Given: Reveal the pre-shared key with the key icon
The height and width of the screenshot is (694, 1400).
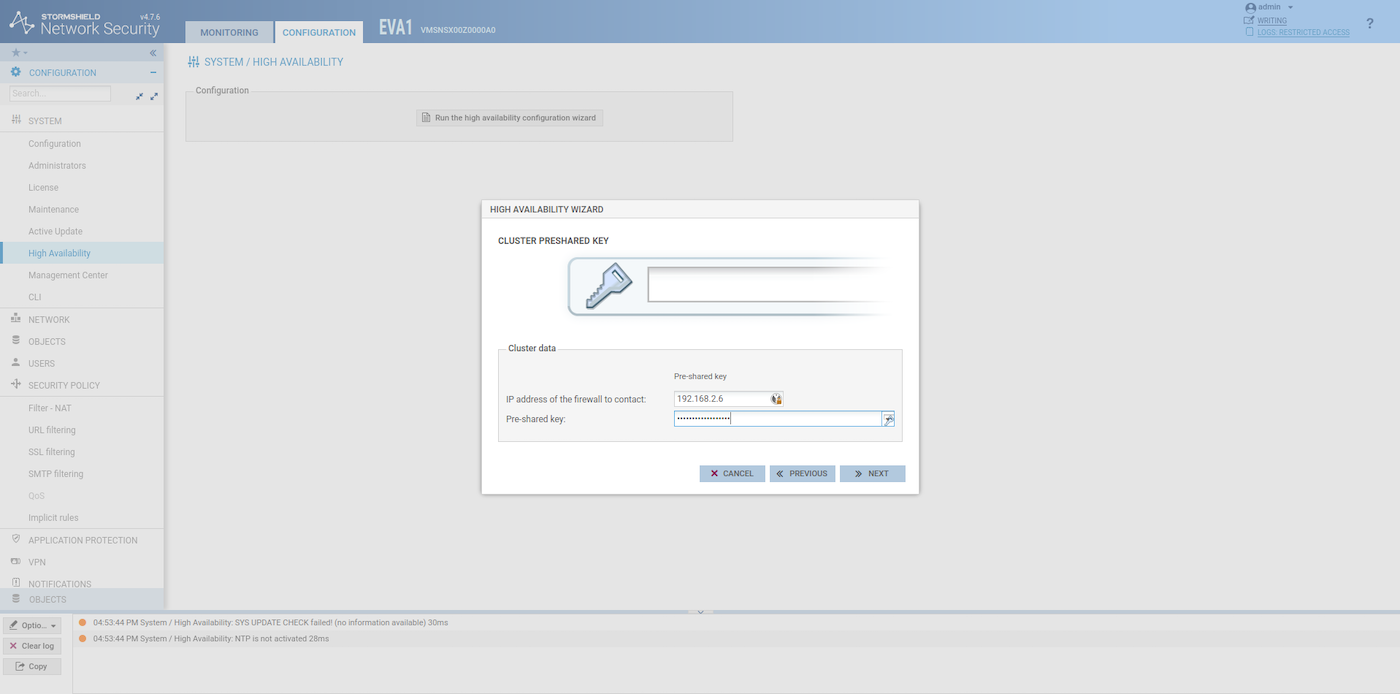Looking at the screenshot, I should tap(888, 420).
